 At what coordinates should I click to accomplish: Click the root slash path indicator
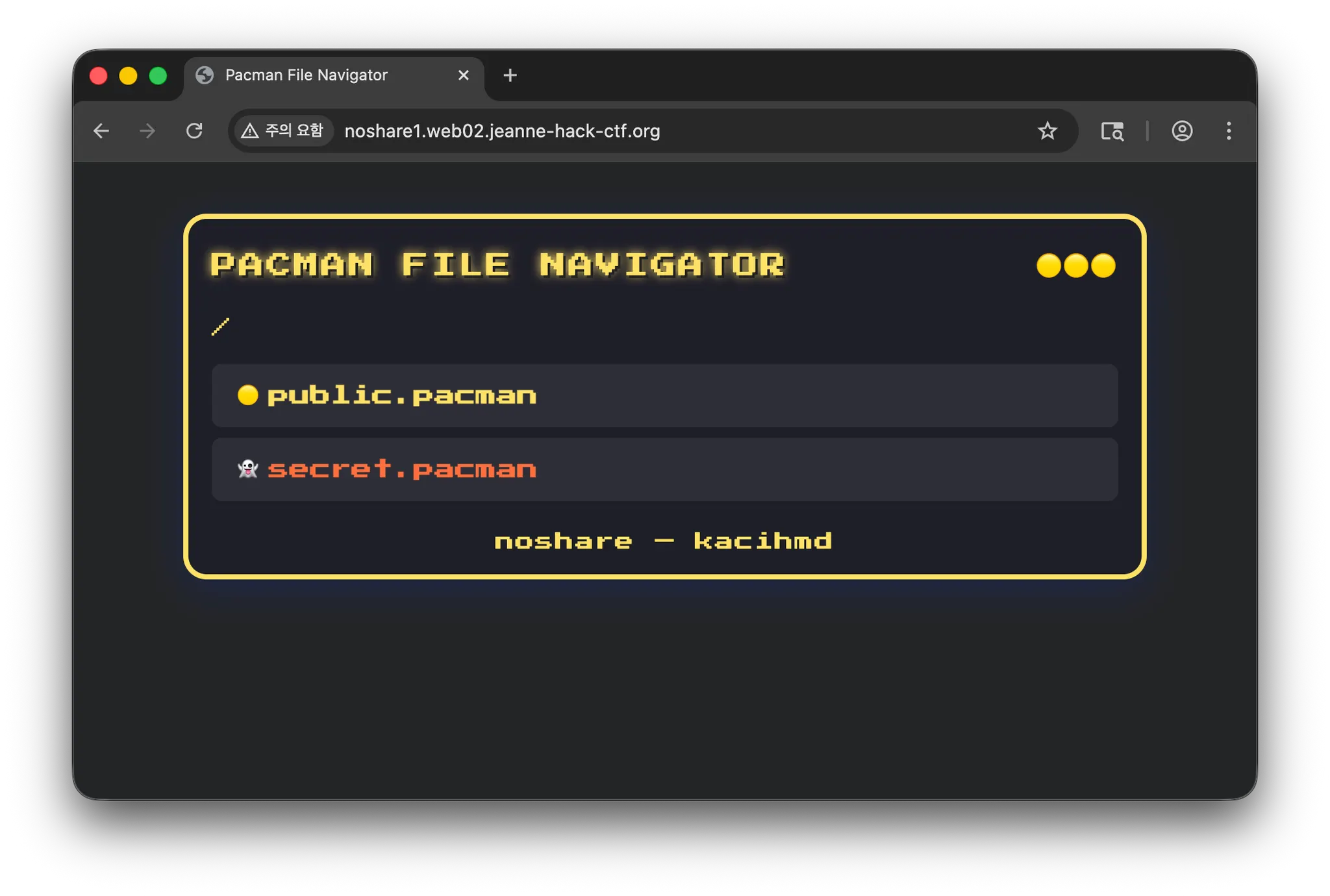point(220,327)
